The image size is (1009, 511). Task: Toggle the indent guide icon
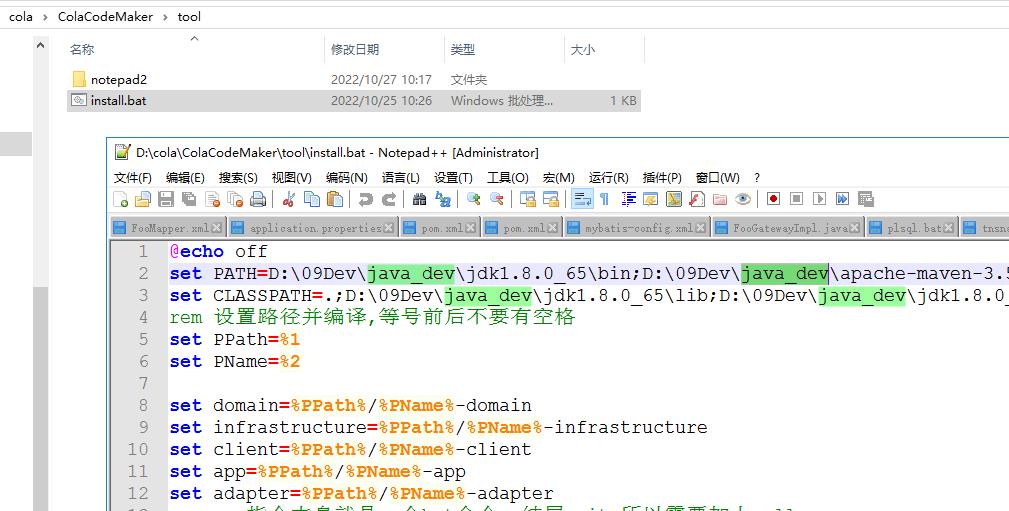(628, 200)
